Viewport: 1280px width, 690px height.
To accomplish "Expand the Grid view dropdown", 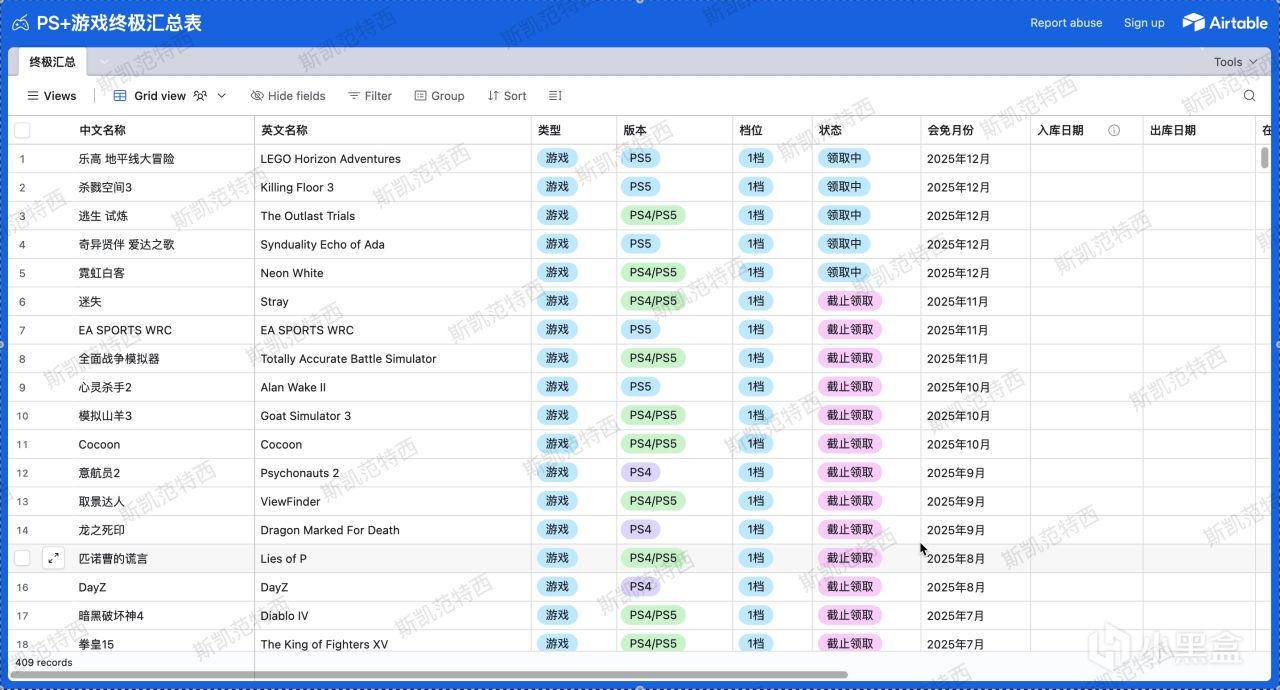I will [222, 96].
